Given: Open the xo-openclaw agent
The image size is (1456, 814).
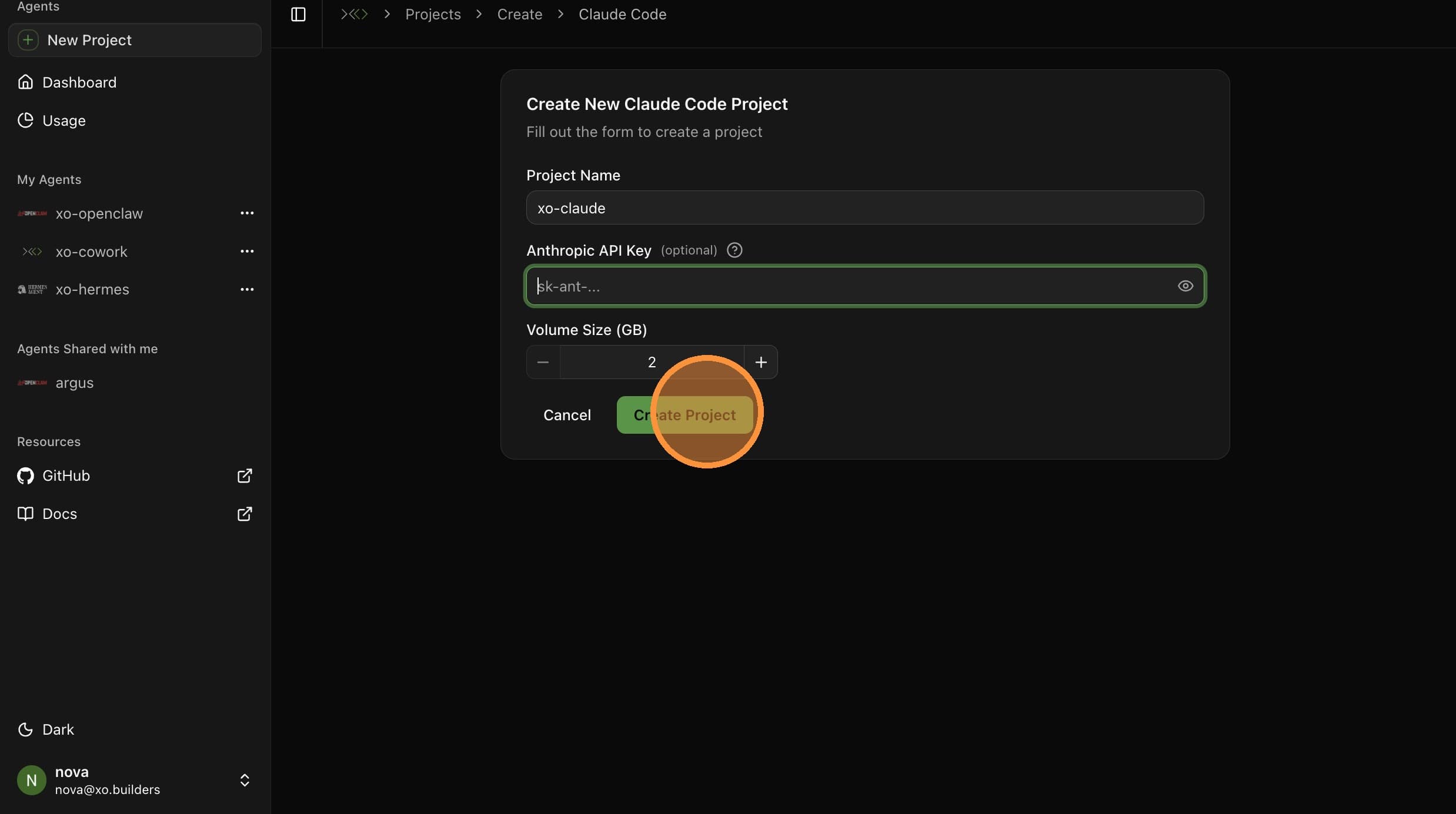Looking at the screenshot, I should 99,213.
